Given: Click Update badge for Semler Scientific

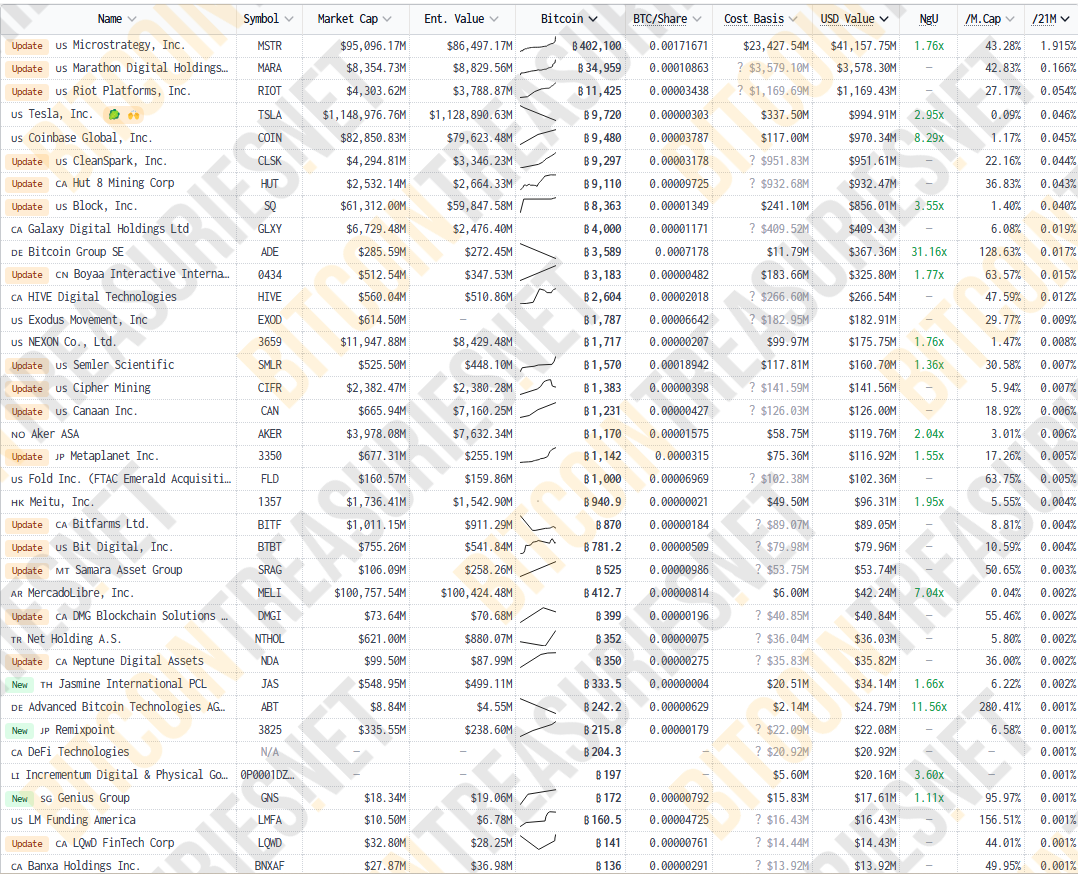Looking at the screenshot, I should tap(28, 365).
